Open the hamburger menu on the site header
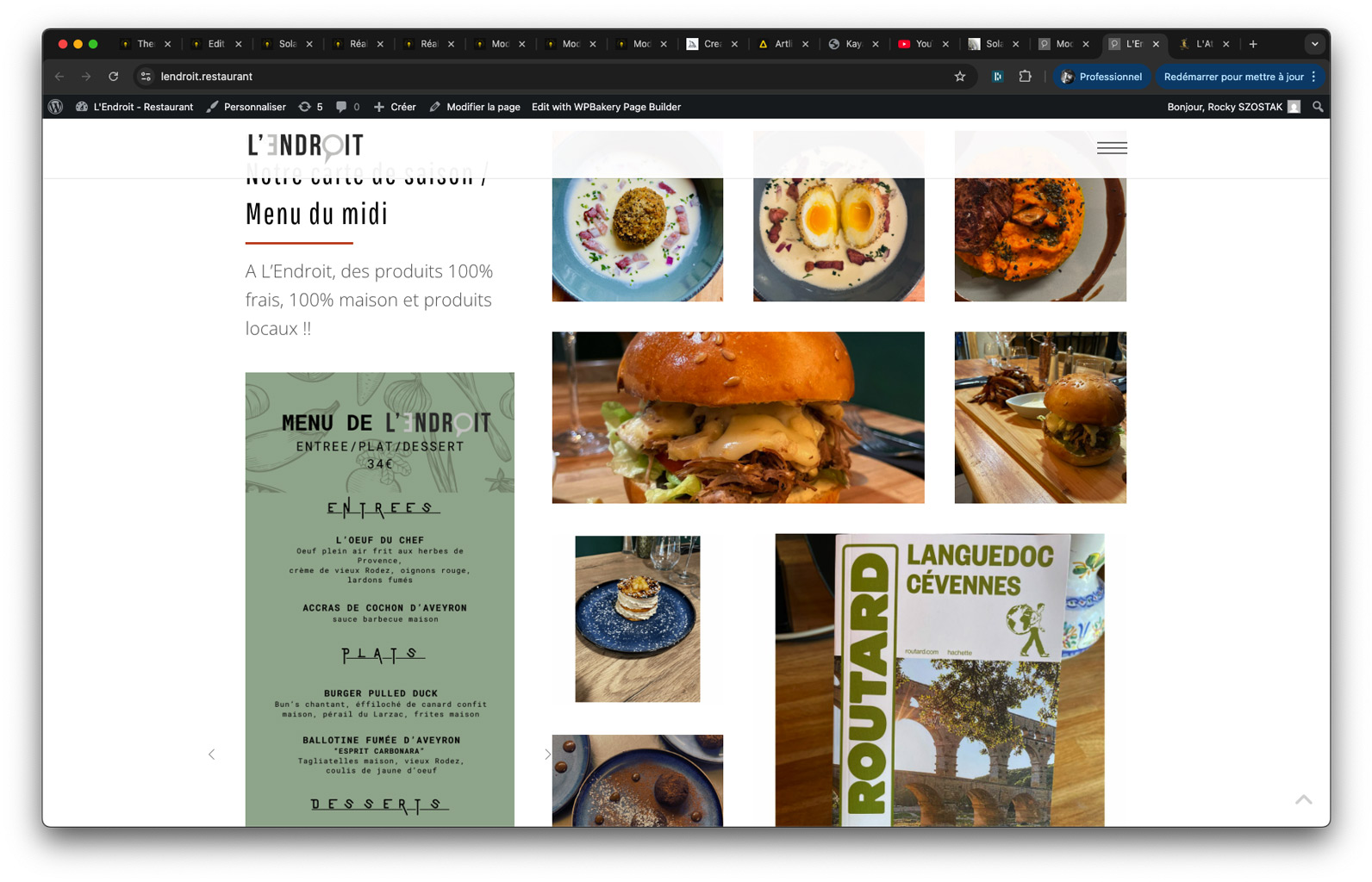 (x=1111, y=148)
